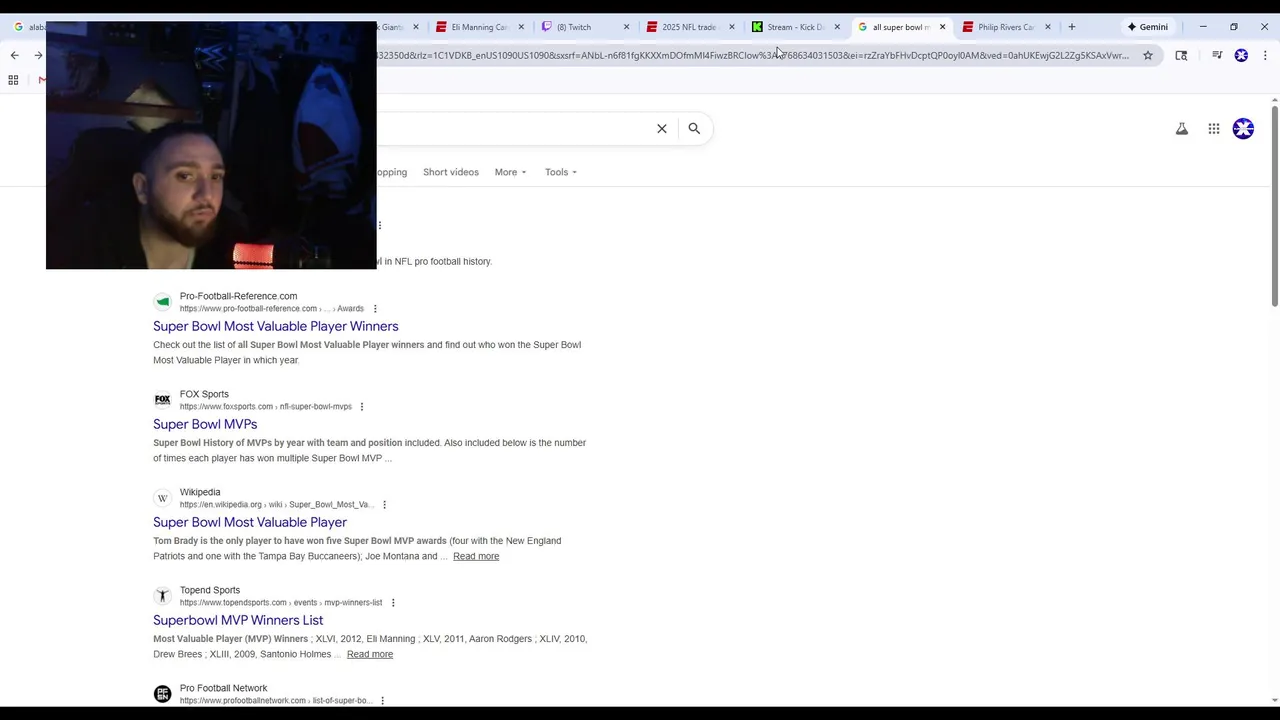1280x720 pixels.
Task: Open more options for the FOX Sports result
Action: 362,407
